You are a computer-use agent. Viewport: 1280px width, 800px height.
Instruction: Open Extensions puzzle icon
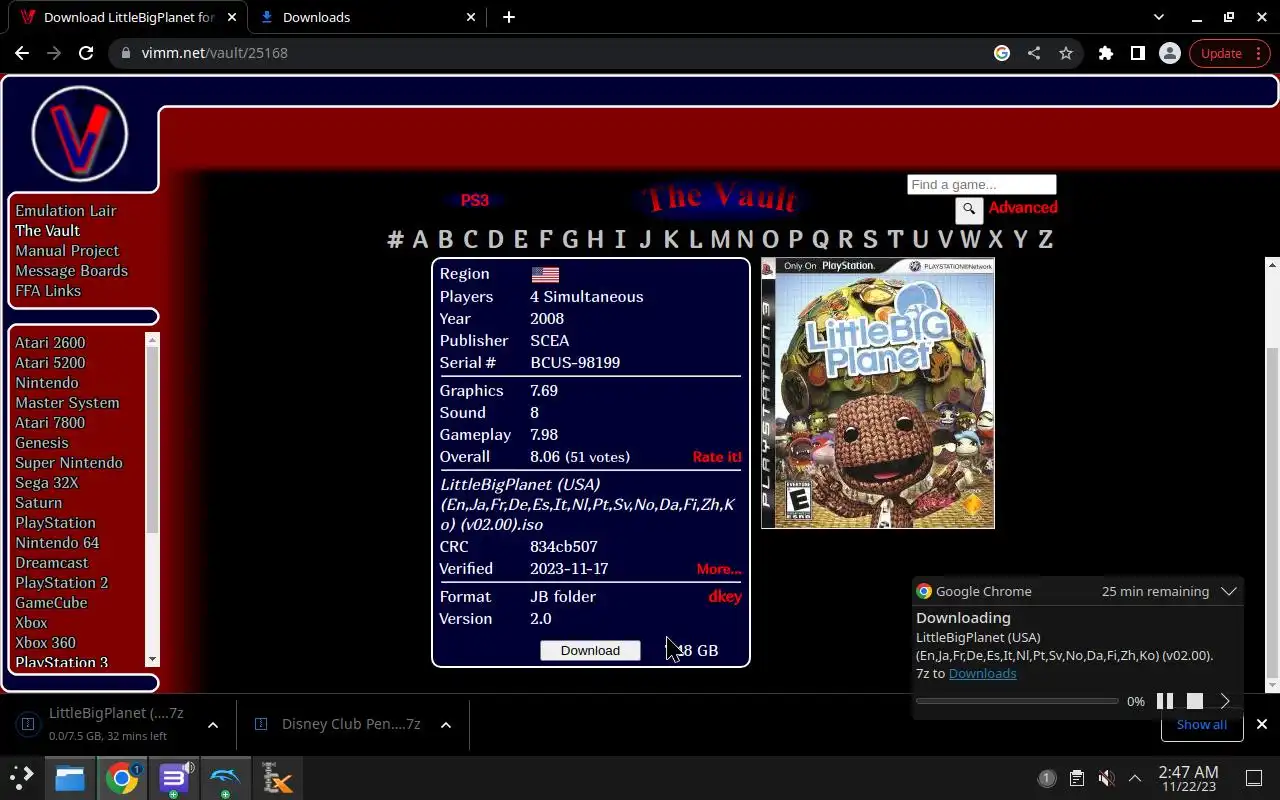[x=1106, y=53]
